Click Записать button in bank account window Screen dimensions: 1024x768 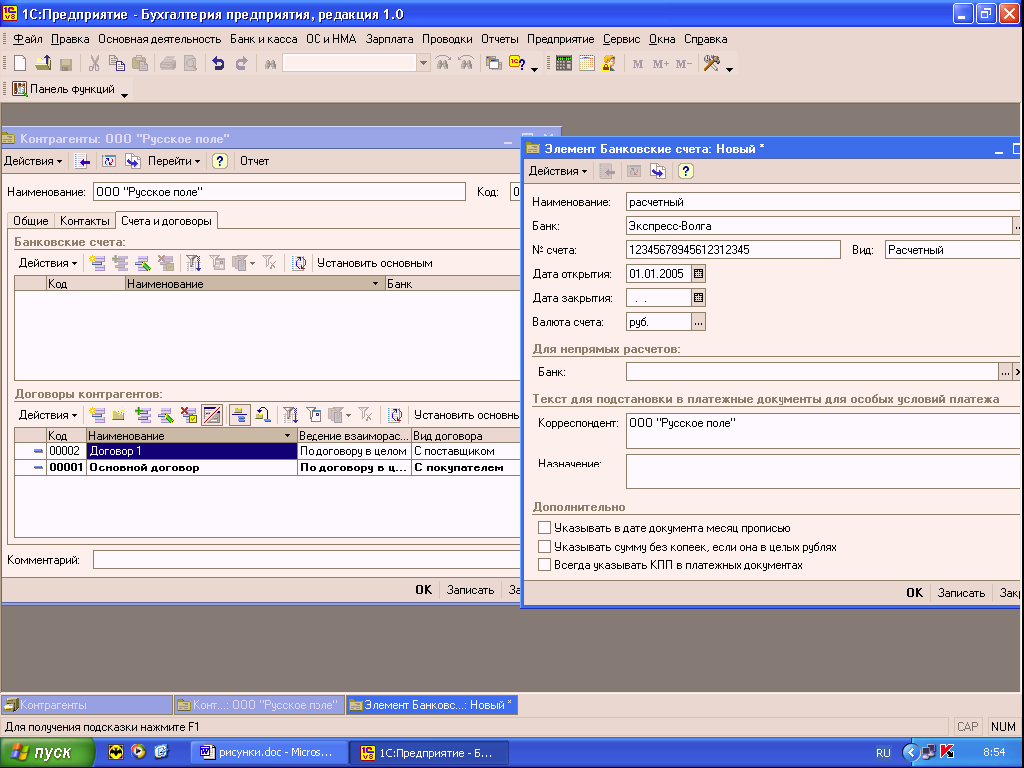(961, 593)
